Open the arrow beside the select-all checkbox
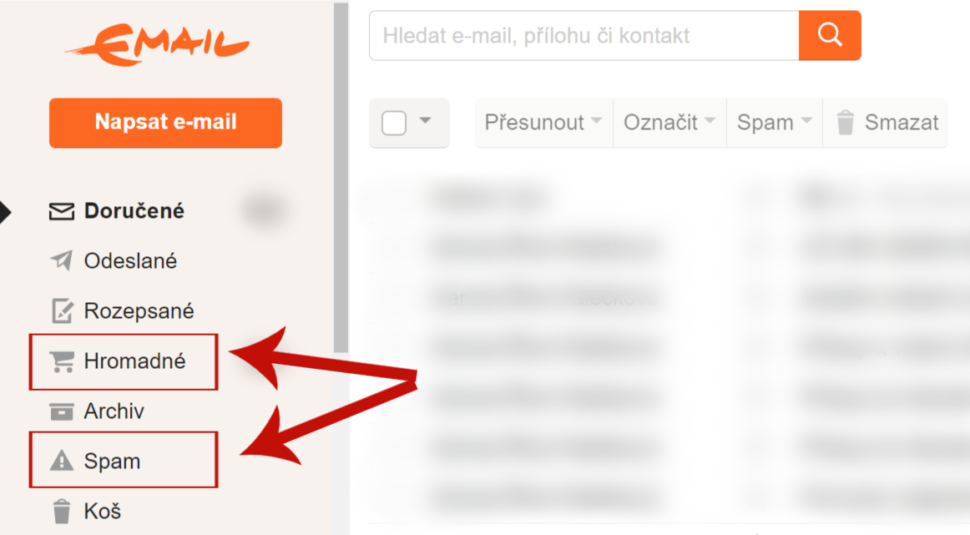Viewport: 970px width, 535px height. coord(425,120)
